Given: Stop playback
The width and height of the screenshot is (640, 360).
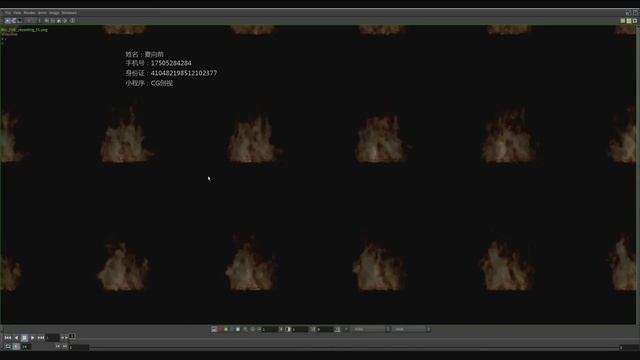Looking at the screenshot, I should tap(24, 338).
